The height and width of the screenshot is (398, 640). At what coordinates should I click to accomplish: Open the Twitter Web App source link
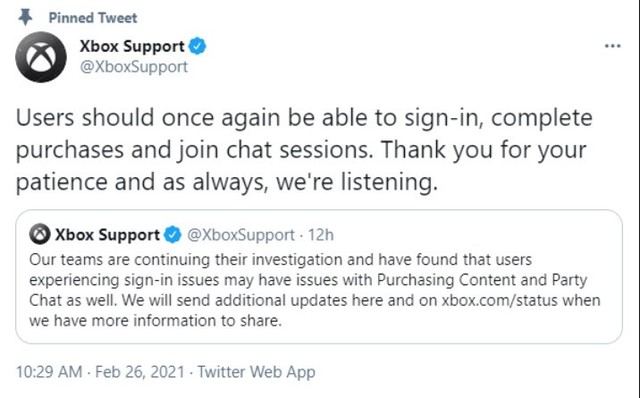(x=256, y=372)
